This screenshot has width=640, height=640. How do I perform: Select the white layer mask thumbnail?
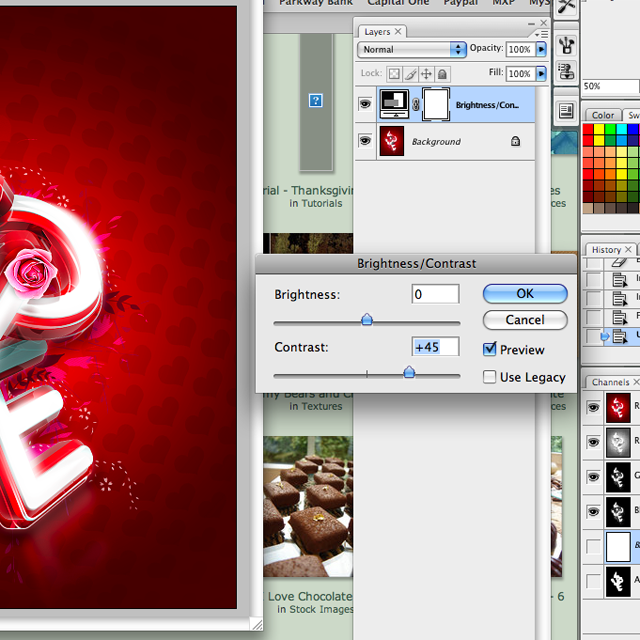click(436, 104)
